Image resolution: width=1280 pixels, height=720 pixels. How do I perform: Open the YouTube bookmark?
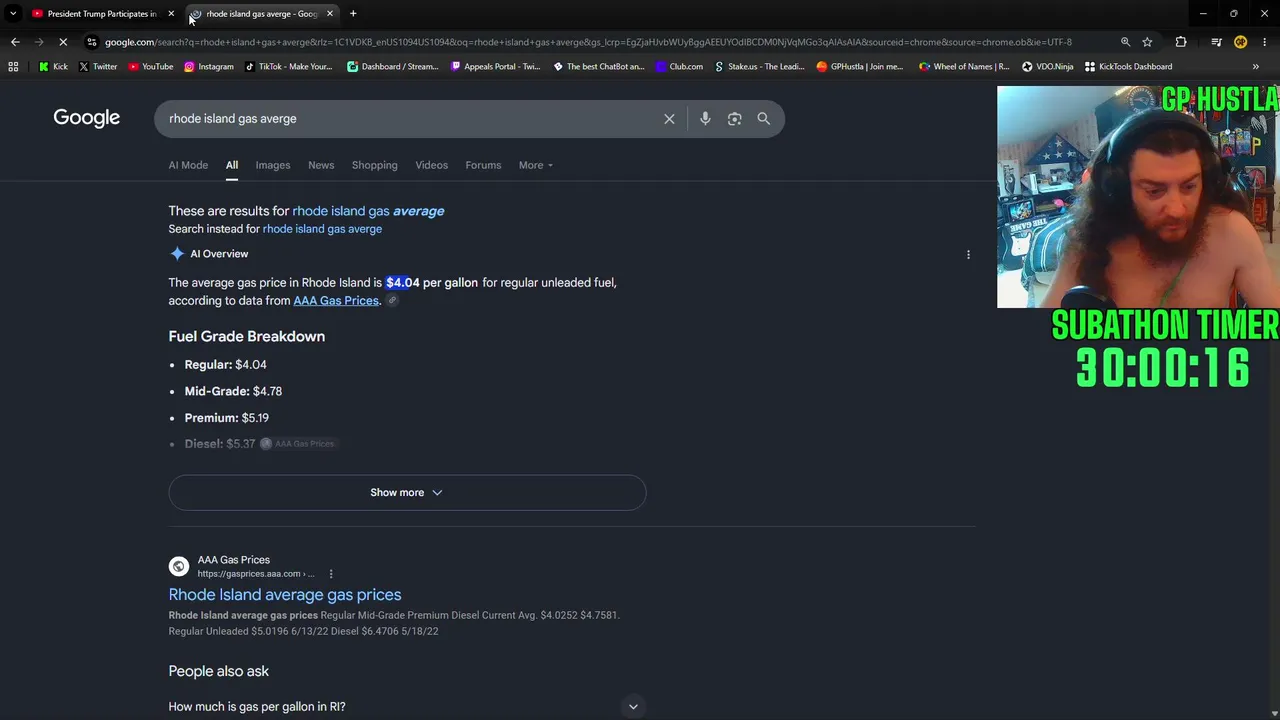click(151, 67)
